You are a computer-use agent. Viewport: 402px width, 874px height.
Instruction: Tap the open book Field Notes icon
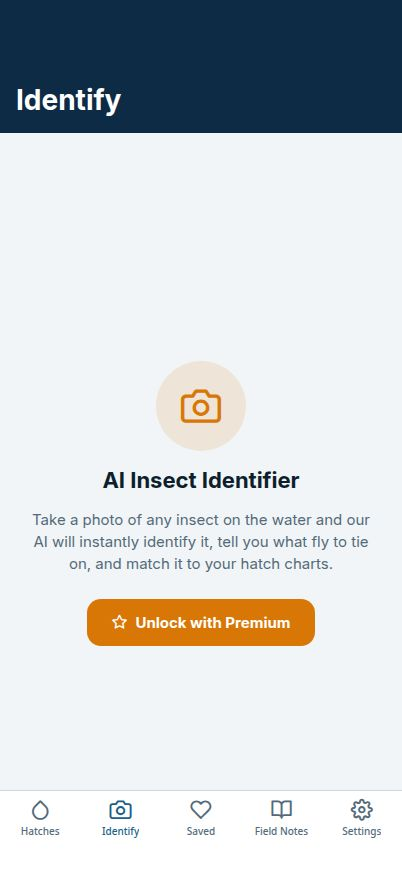(x=281, y=809)
